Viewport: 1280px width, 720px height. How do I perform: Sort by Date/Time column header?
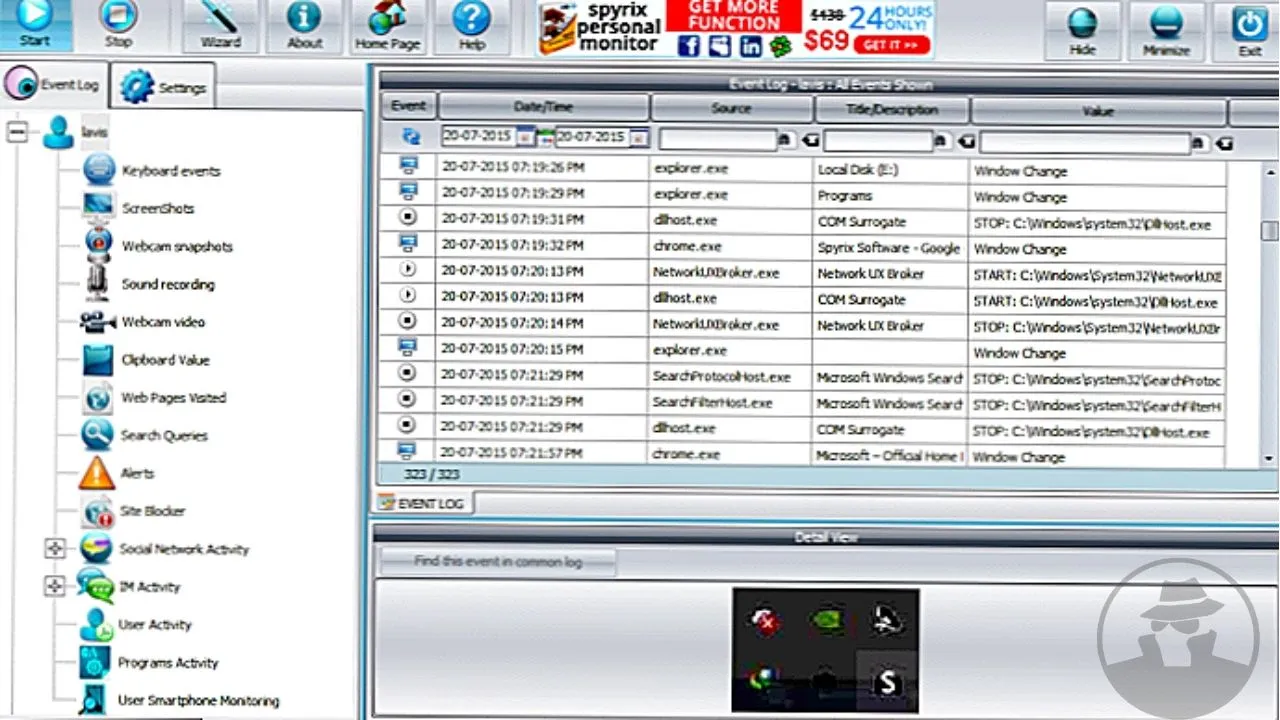[544, 107]
